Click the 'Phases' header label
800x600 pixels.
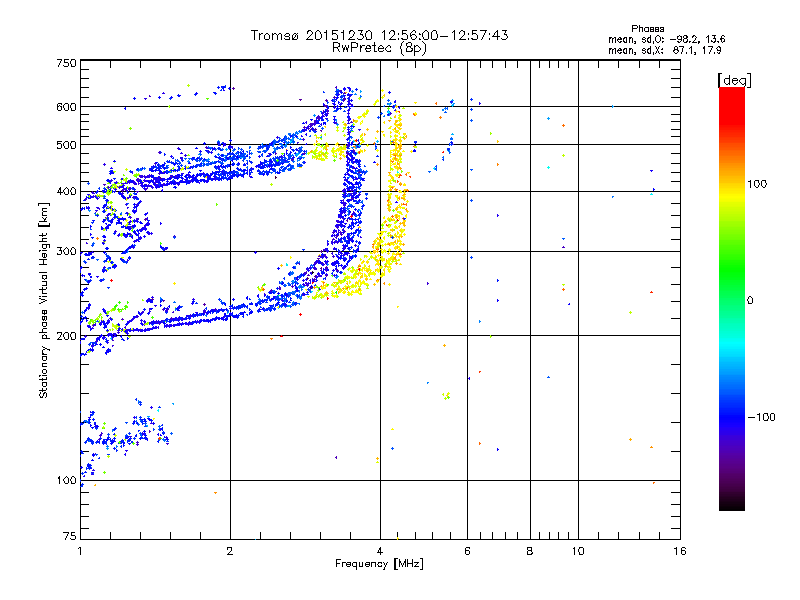tap(647, 29)
